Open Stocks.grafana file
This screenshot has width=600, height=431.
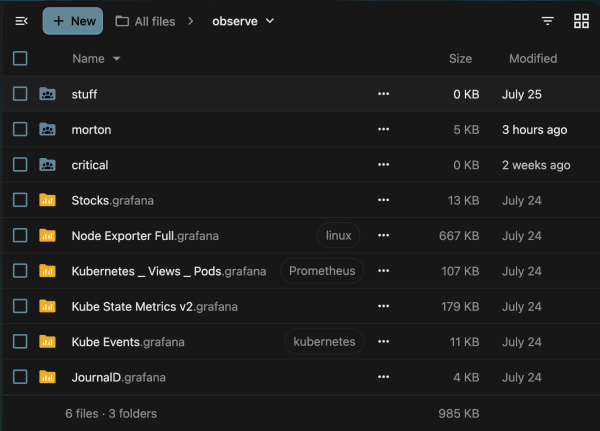112,201
